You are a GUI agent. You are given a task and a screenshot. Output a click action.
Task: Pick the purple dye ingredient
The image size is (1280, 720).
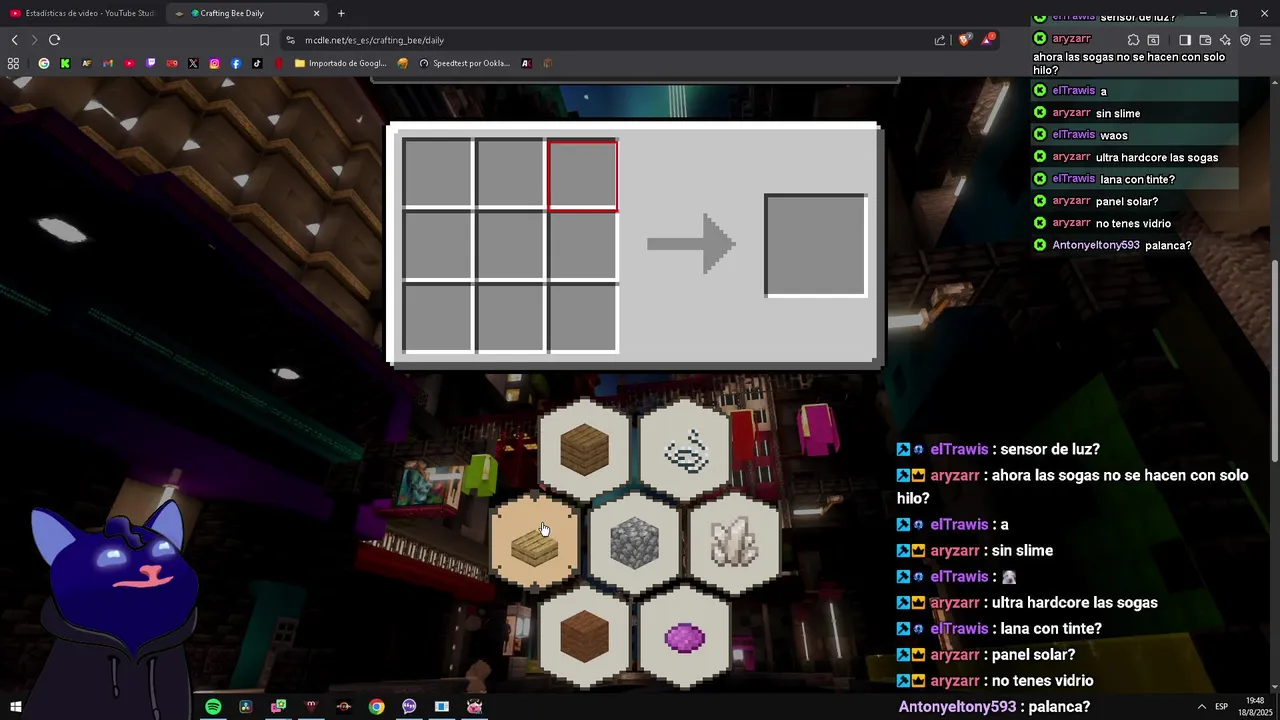[685, 637]
